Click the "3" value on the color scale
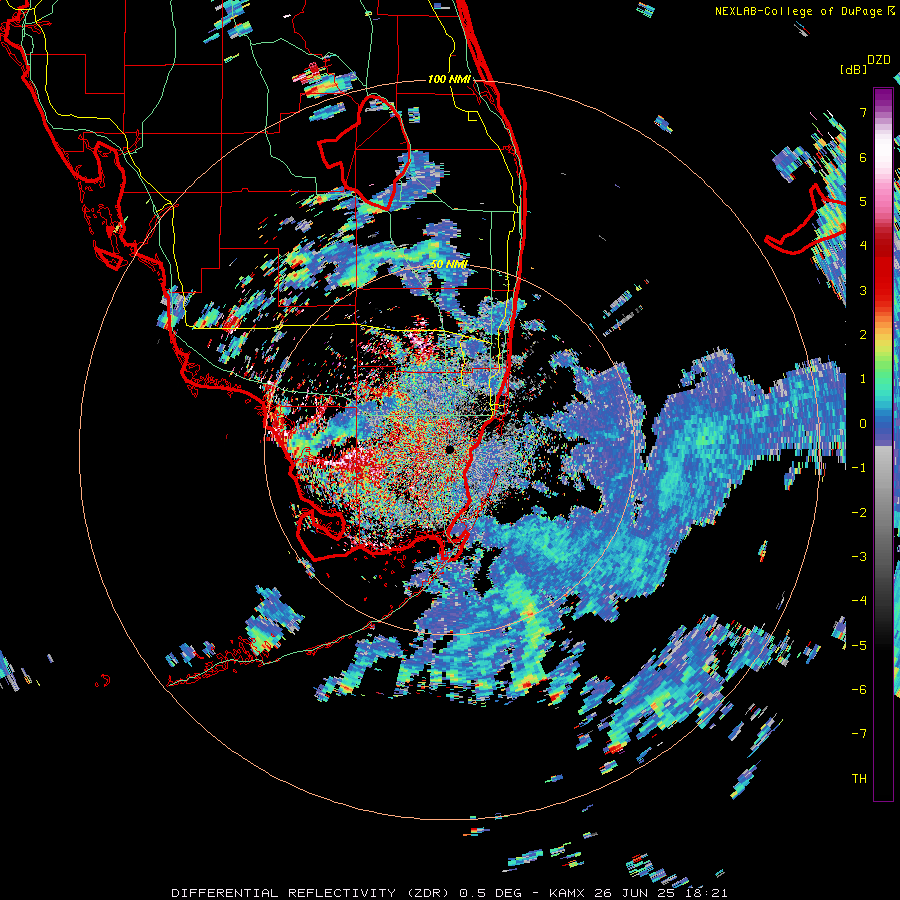This screenshot has height=900, width=900. tap(863, 290)
